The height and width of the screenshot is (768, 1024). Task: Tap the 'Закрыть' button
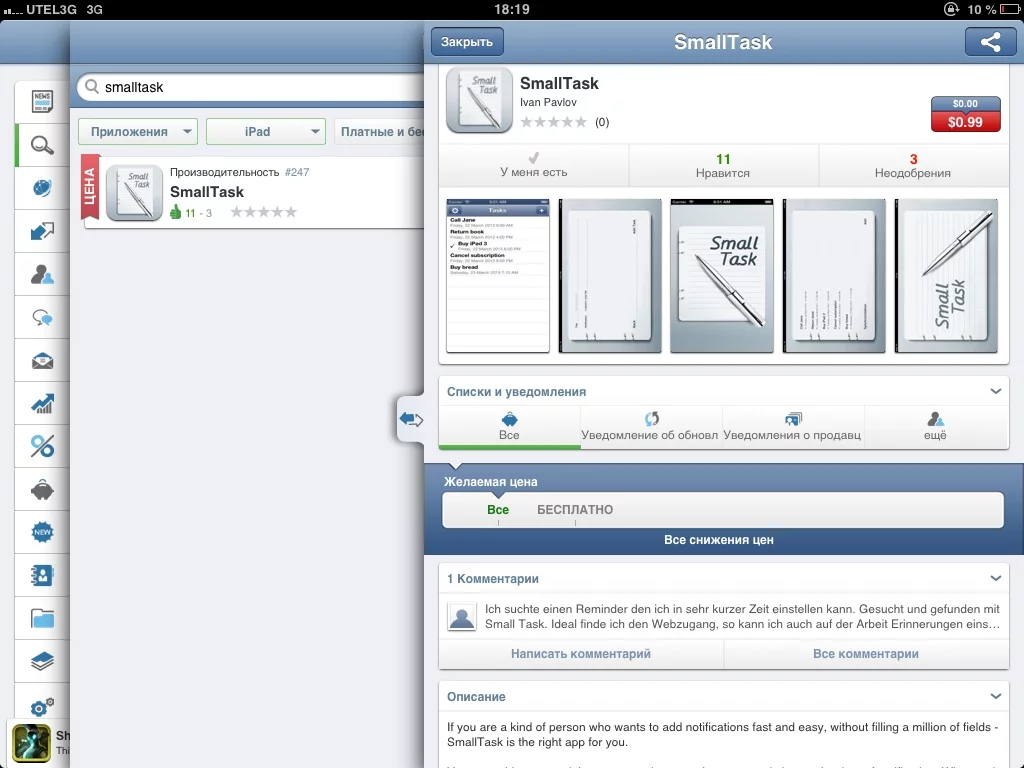(467, 42)
